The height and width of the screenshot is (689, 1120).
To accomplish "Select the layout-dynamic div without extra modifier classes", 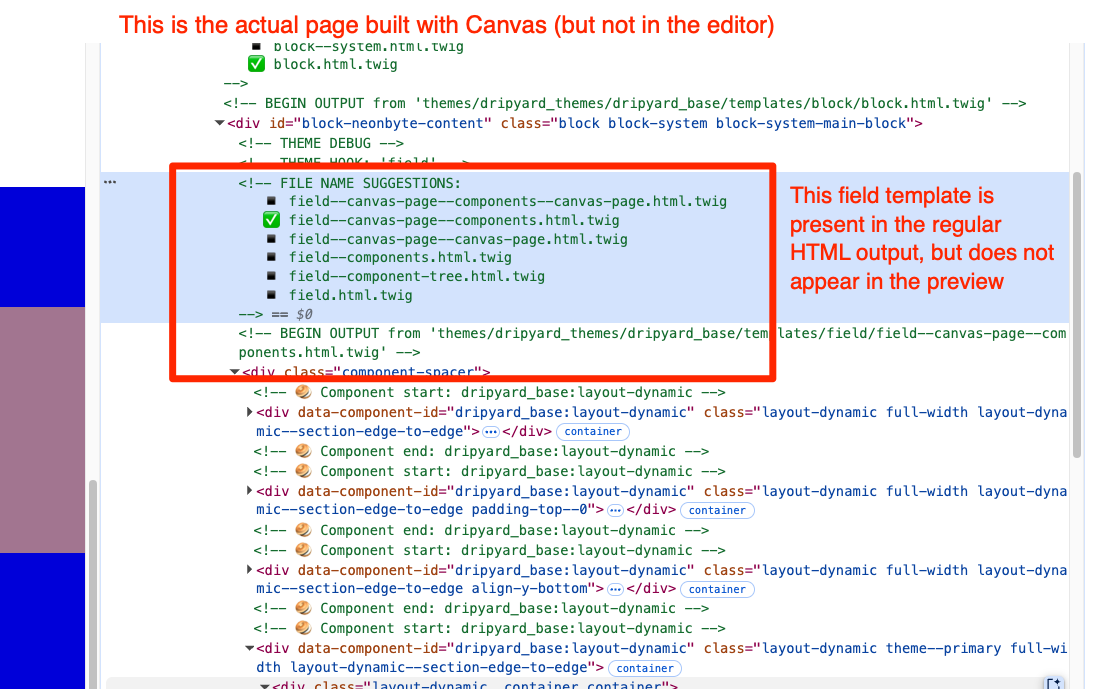I will 661,422.
